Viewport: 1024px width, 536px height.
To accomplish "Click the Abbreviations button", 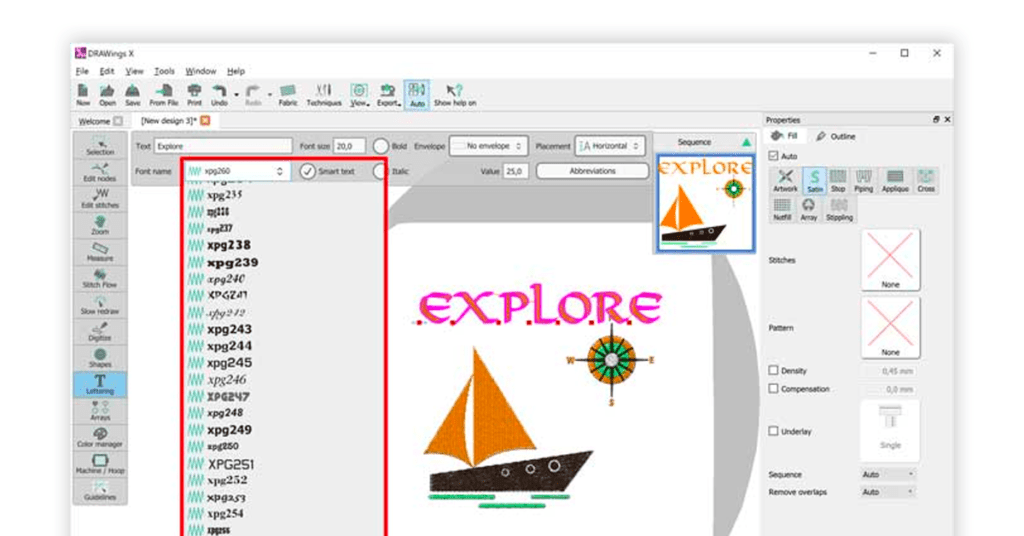I will [592, 171].
